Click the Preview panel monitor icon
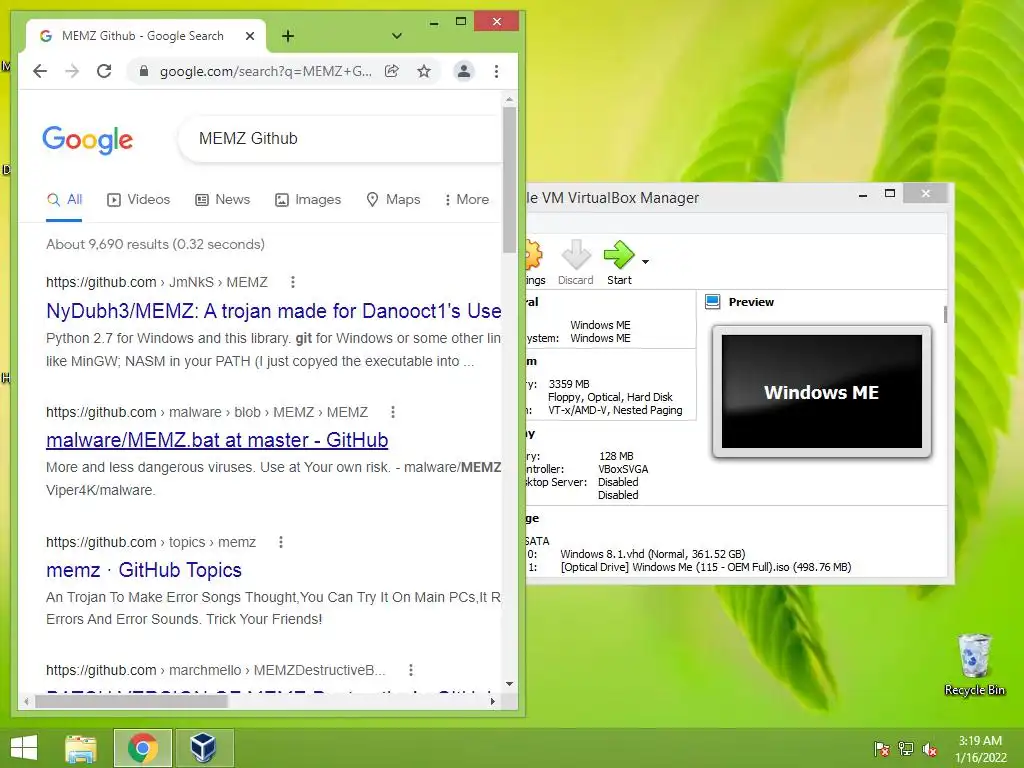Screen dimensions: 1024x768 tap(712, 302)
